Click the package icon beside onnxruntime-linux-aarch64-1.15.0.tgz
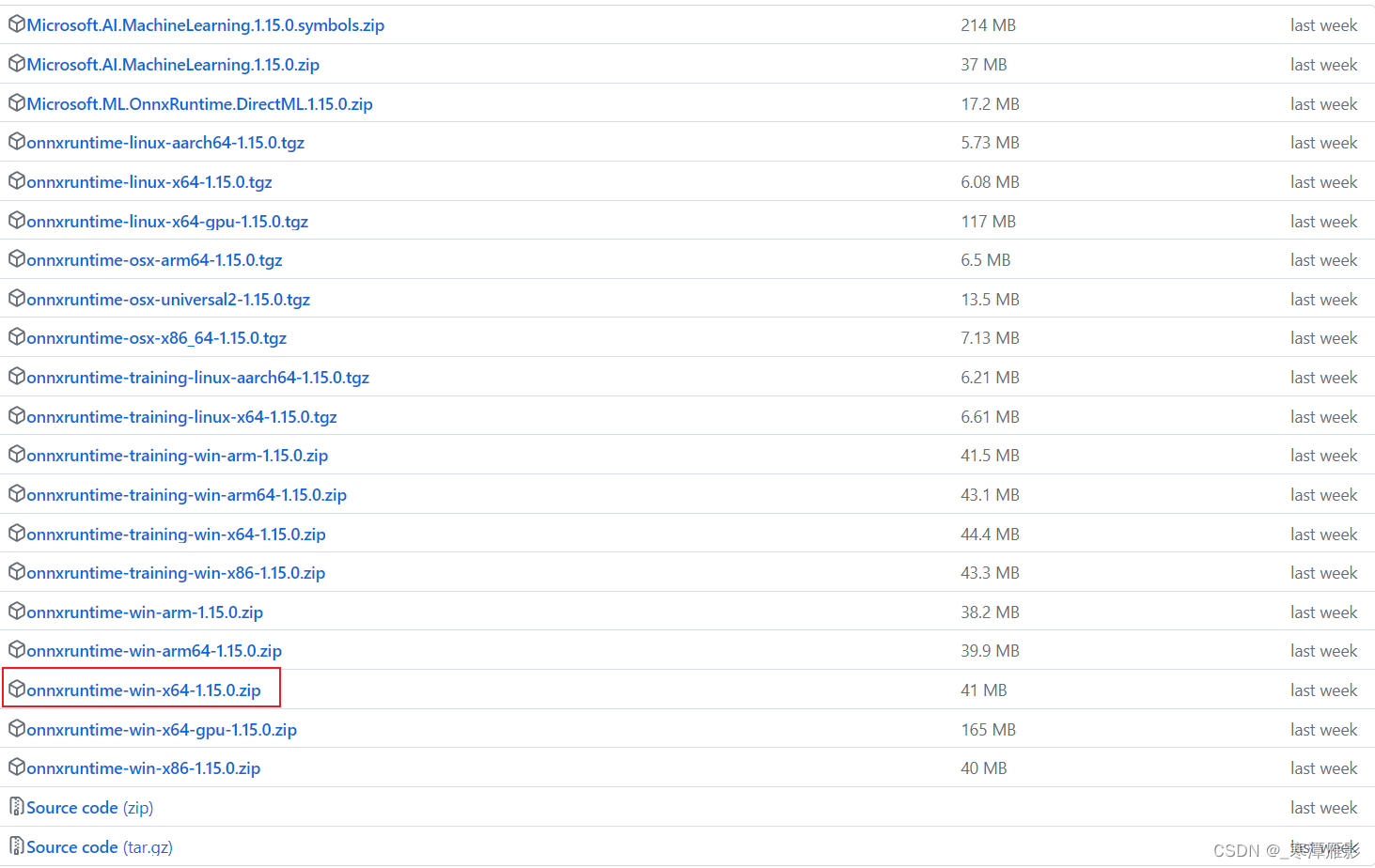 (x=17, y=141)
